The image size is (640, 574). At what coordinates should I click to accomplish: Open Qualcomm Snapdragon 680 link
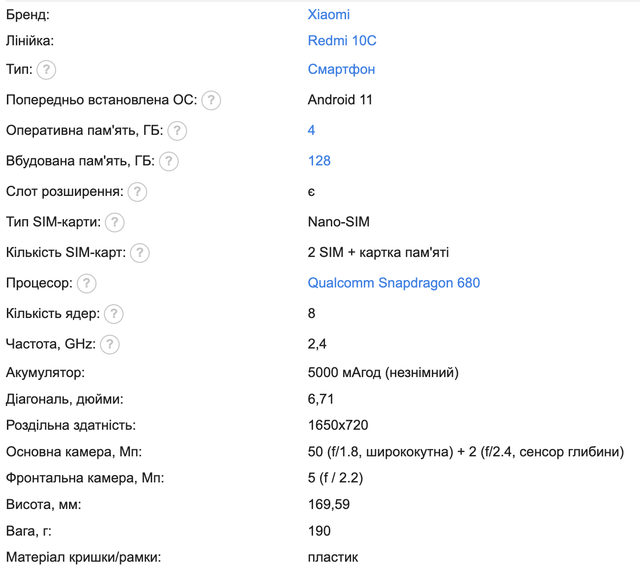[x=394, y=283]
